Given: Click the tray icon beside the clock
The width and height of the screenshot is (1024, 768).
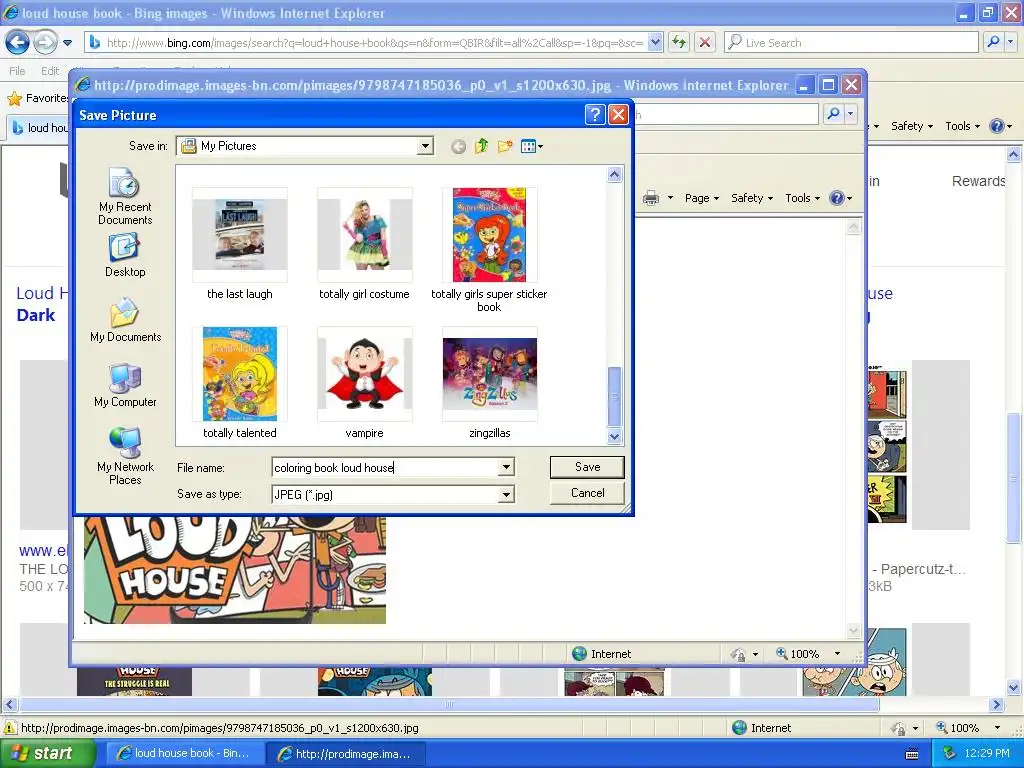Looking at the screenshot, I should [x=950, y=754].
